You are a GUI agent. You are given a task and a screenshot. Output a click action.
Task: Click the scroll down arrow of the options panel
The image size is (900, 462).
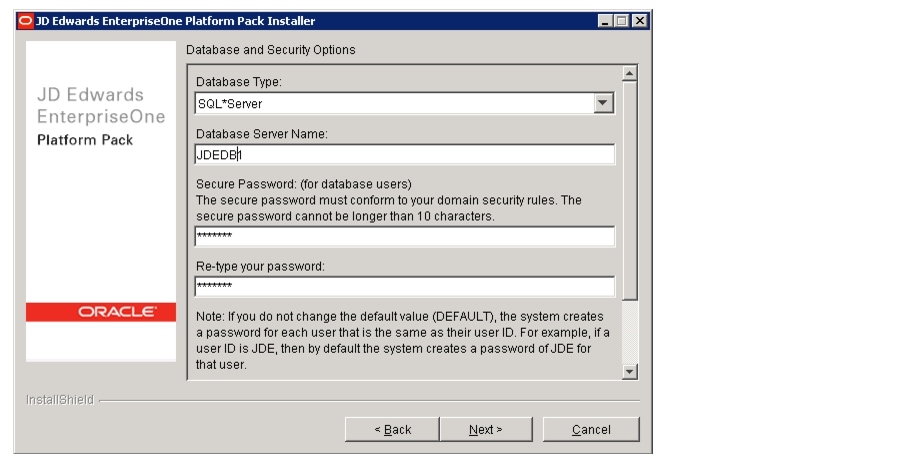click(630, 371)
